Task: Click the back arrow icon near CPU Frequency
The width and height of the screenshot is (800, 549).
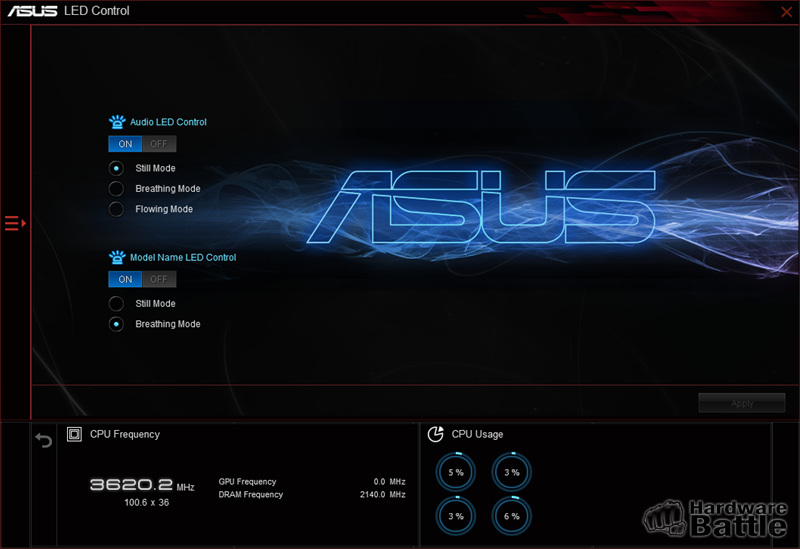Action: [x=44, y=440]
